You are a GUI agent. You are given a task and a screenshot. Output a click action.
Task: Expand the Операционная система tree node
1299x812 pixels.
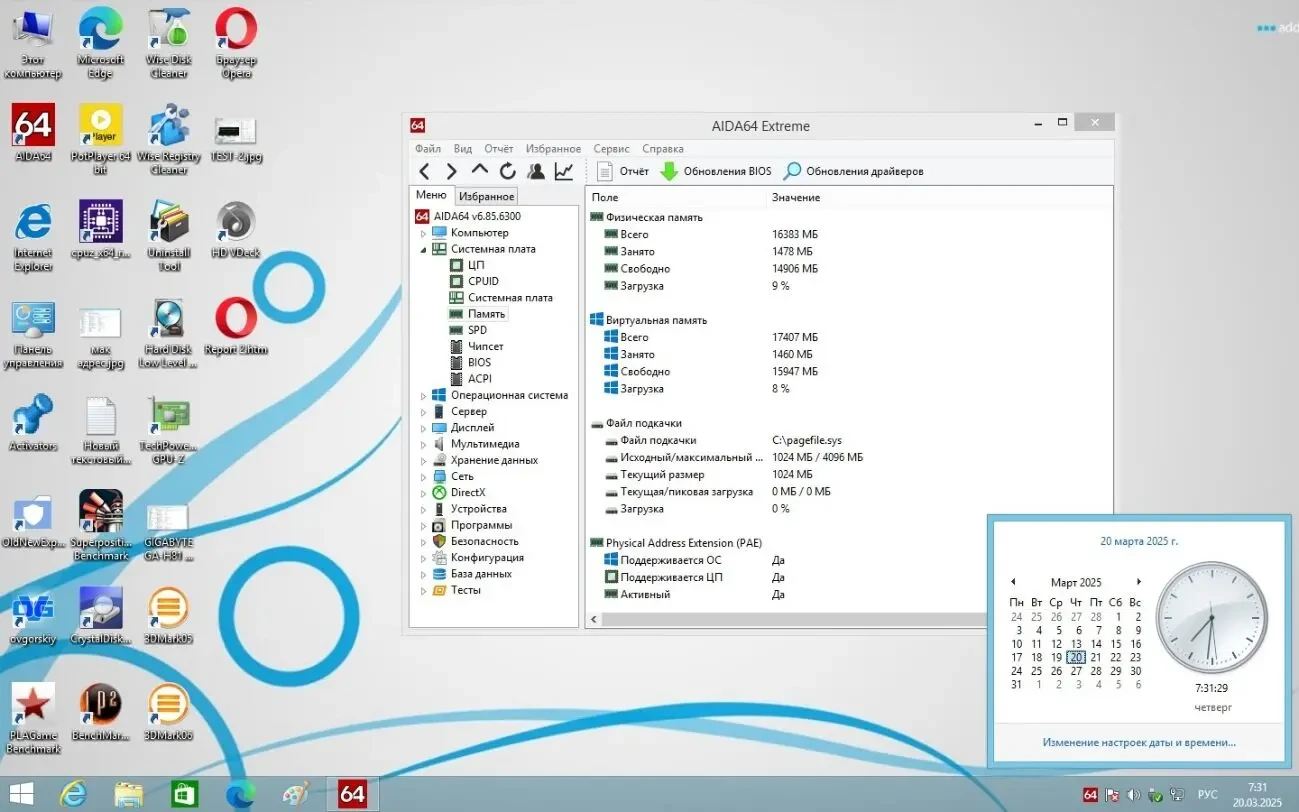click(x=423, y=396)
